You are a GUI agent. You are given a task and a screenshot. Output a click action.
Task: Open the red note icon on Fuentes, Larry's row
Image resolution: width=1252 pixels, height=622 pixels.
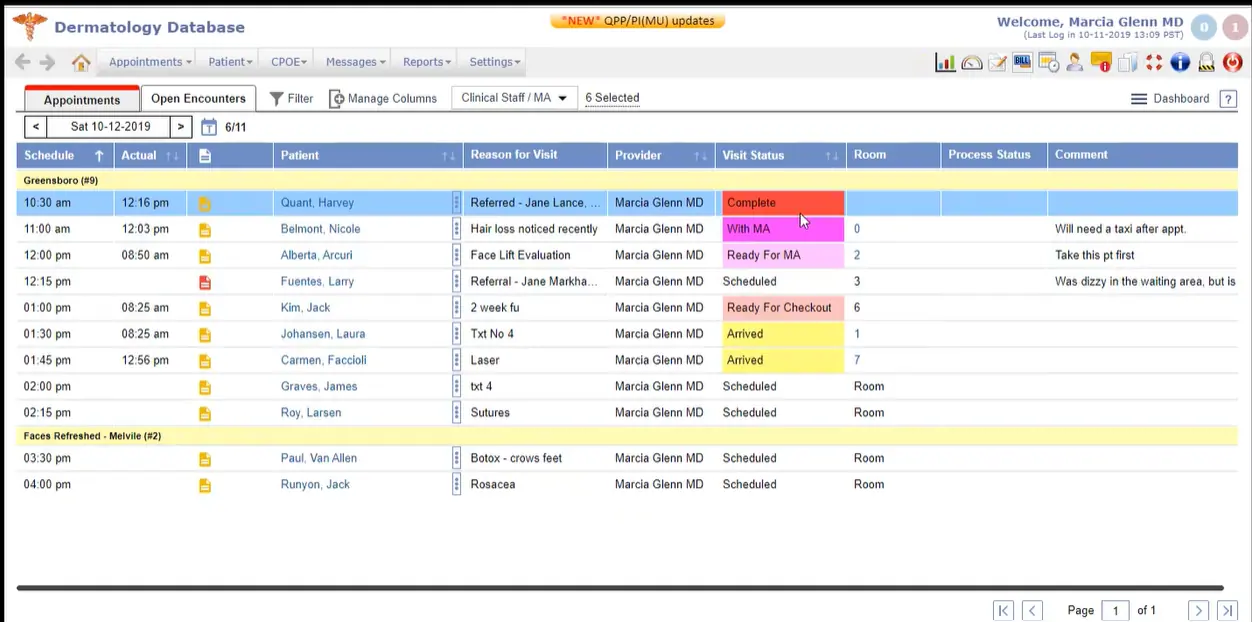(204, 281)
